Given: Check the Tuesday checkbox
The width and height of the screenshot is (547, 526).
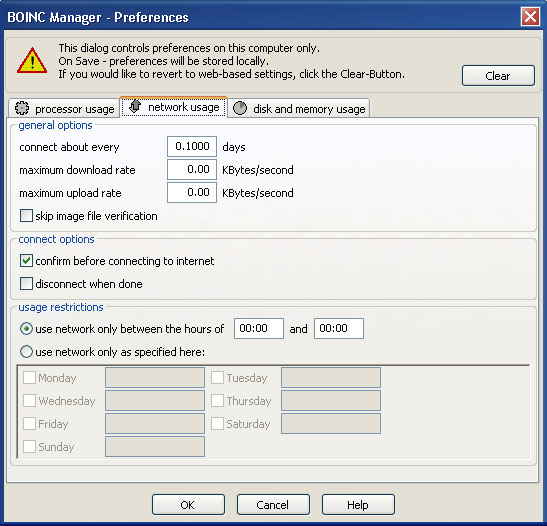Looking at the screenshot, I should (217, 377).
